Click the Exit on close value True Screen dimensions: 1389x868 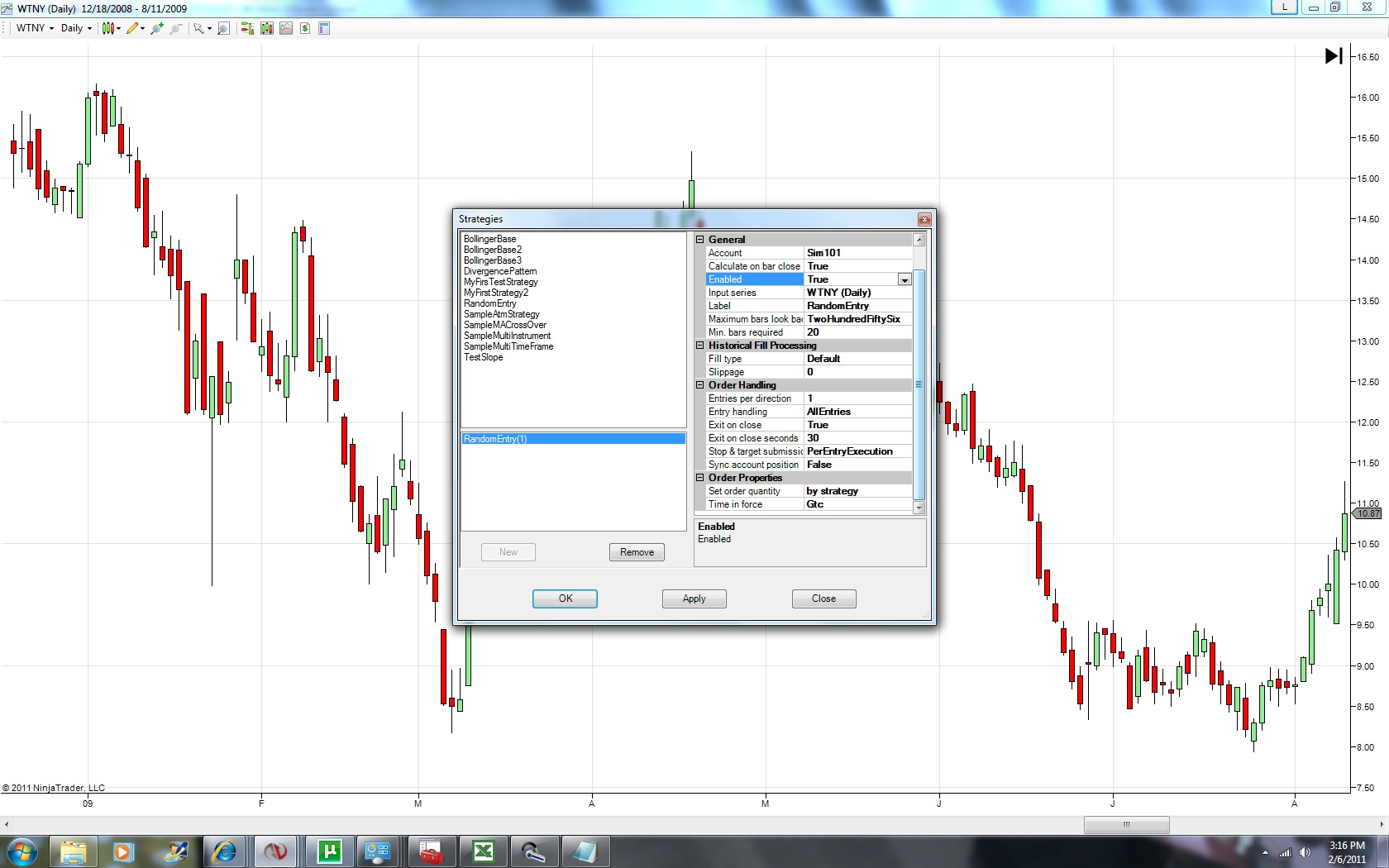(x=858, y=425)
